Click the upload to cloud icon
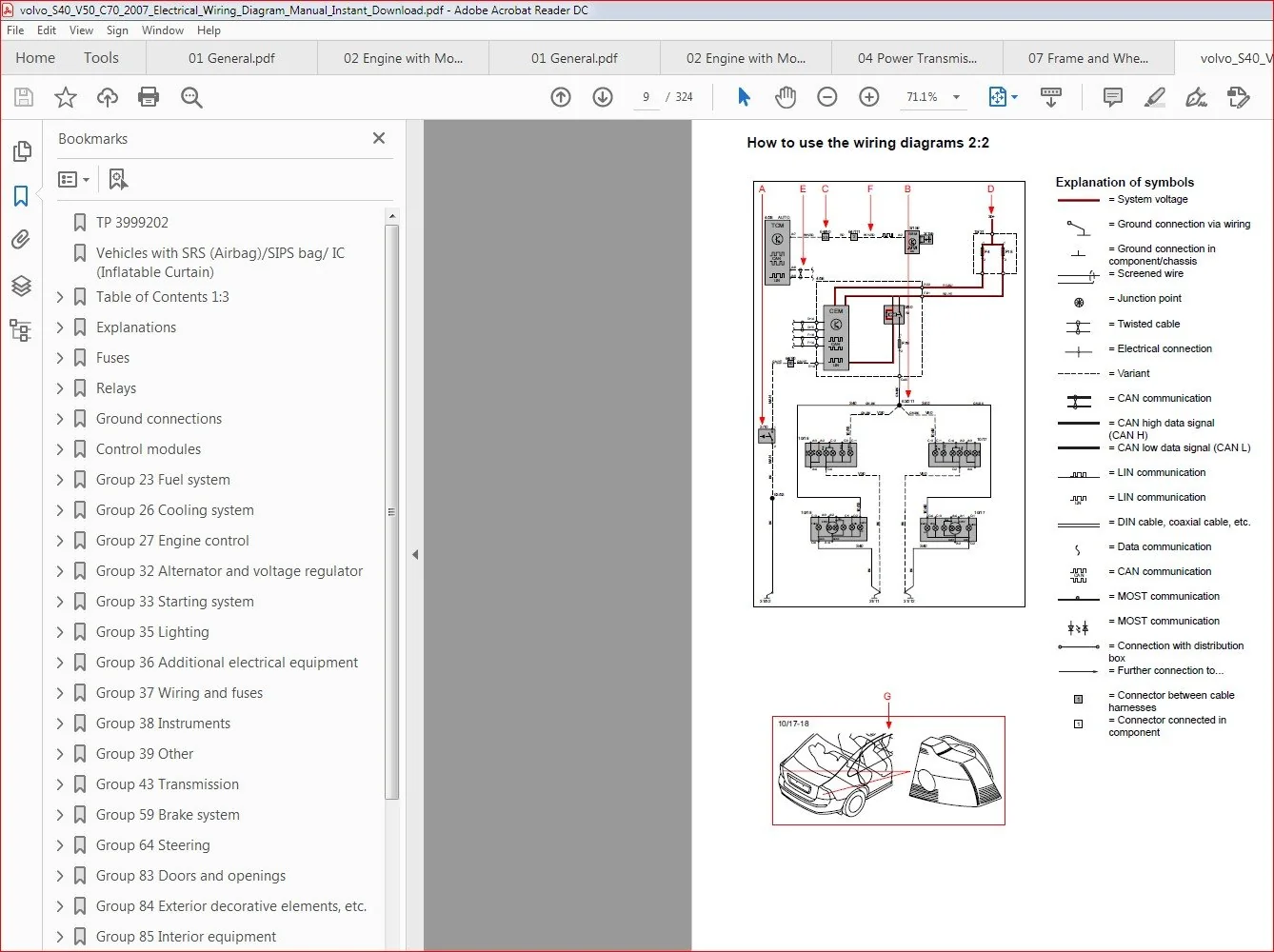The height and width of the screenshot is (952, 1274). coord(108,97)
